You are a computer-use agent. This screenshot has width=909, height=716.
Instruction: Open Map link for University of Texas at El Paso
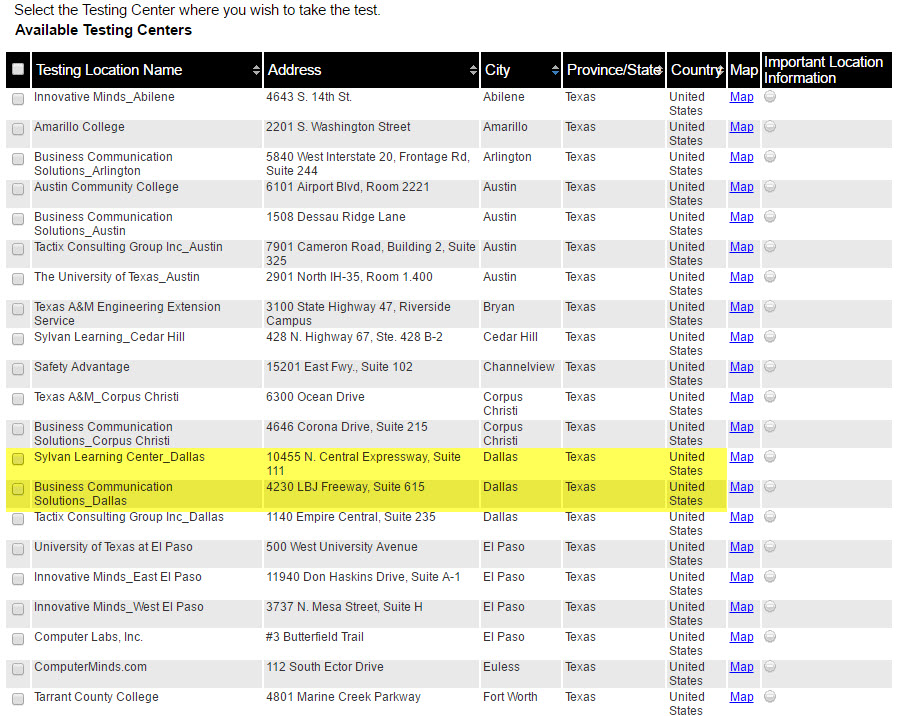[x=741, y=547]
